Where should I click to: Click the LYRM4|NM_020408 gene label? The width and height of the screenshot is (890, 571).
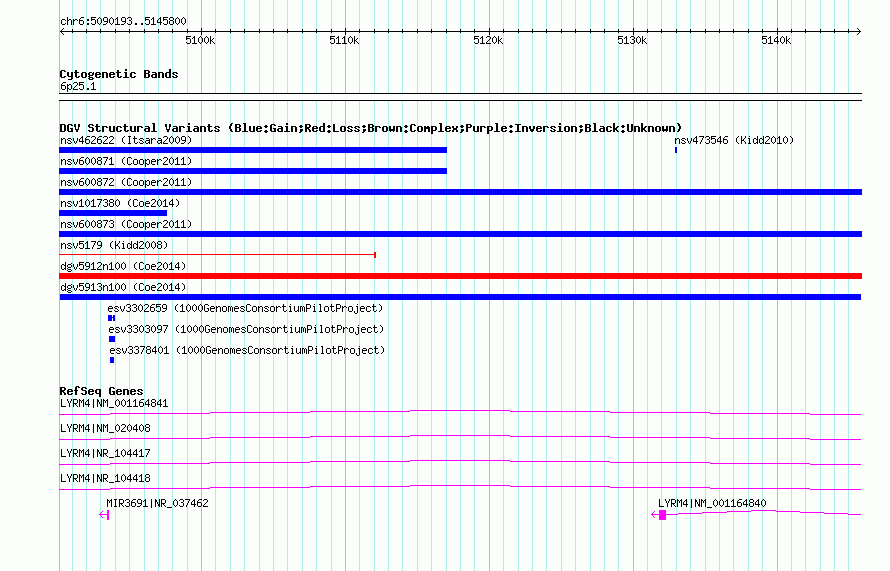click(x=105, y=429)
